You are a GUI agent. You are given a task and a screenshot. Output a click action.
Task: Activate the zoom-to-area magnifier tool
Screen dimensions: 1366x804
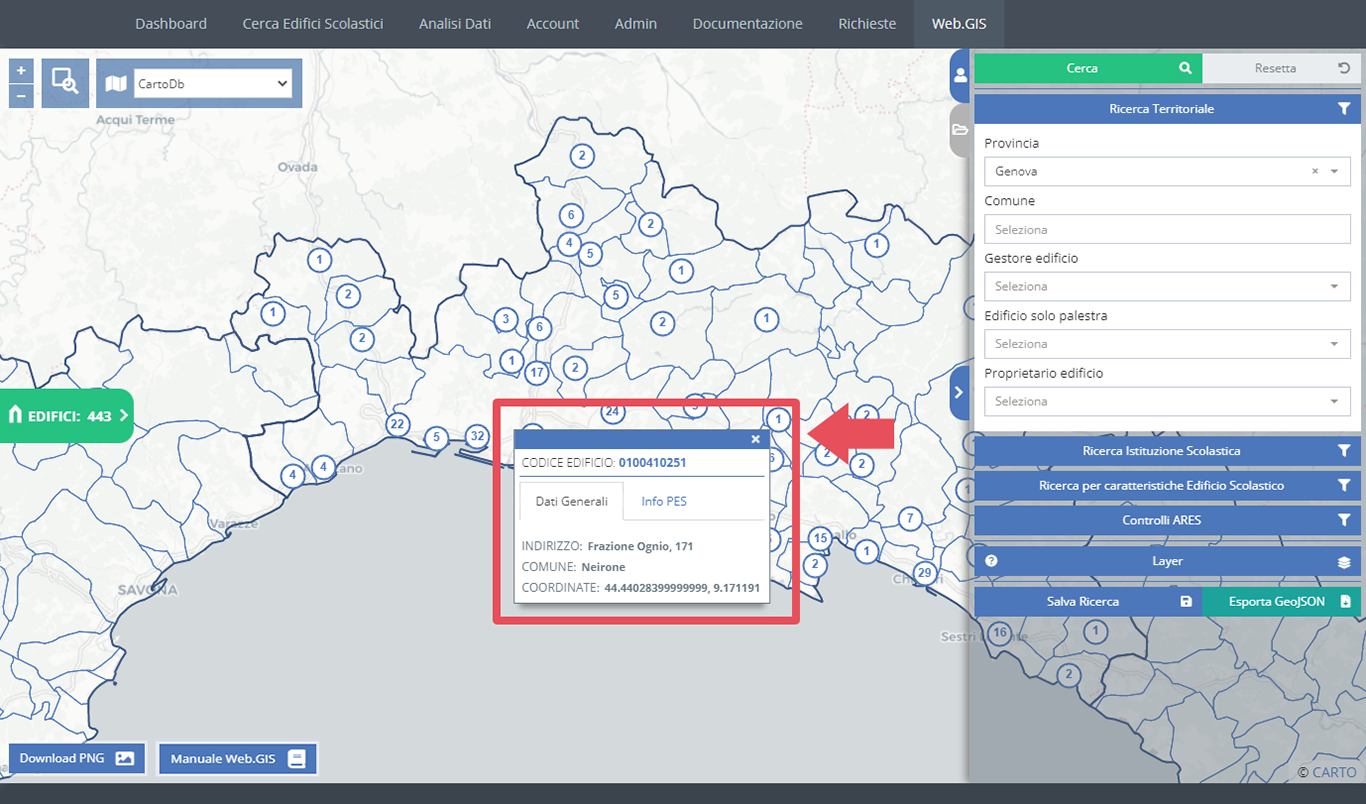65,83
